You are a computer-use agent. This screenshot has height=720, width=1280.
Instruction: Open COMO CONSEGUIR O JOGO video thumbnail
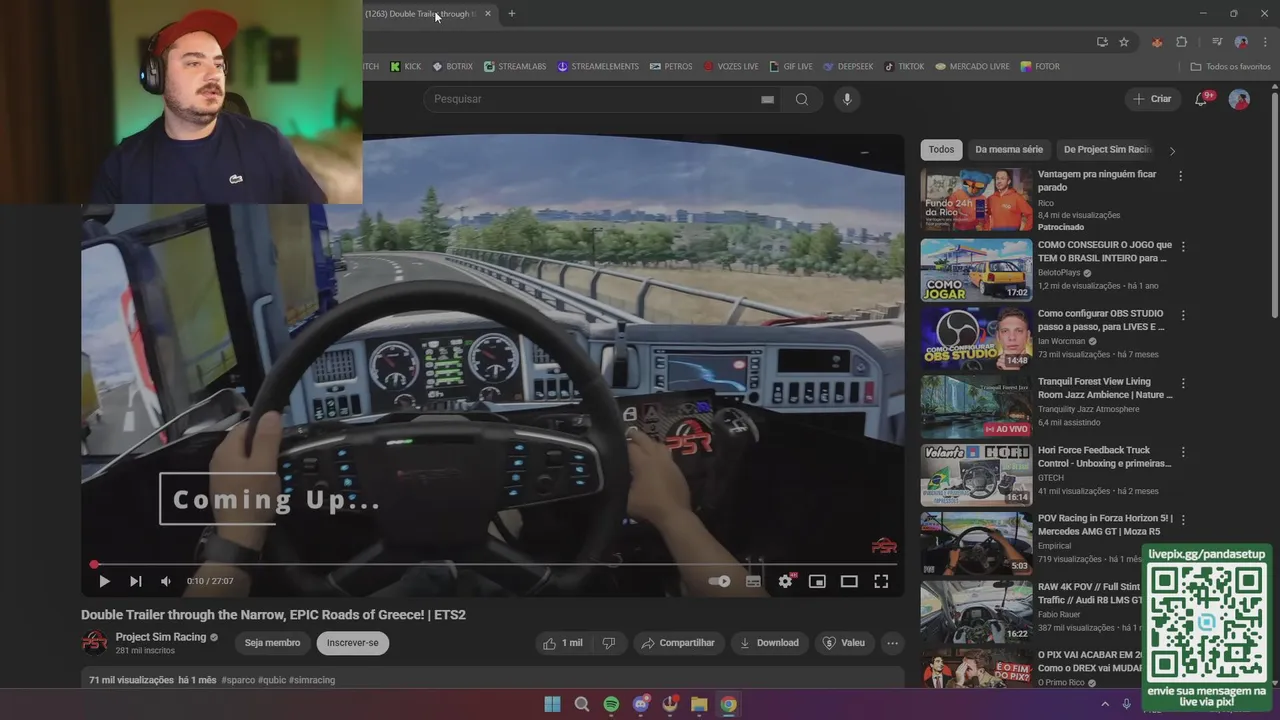tap(976, 270)
